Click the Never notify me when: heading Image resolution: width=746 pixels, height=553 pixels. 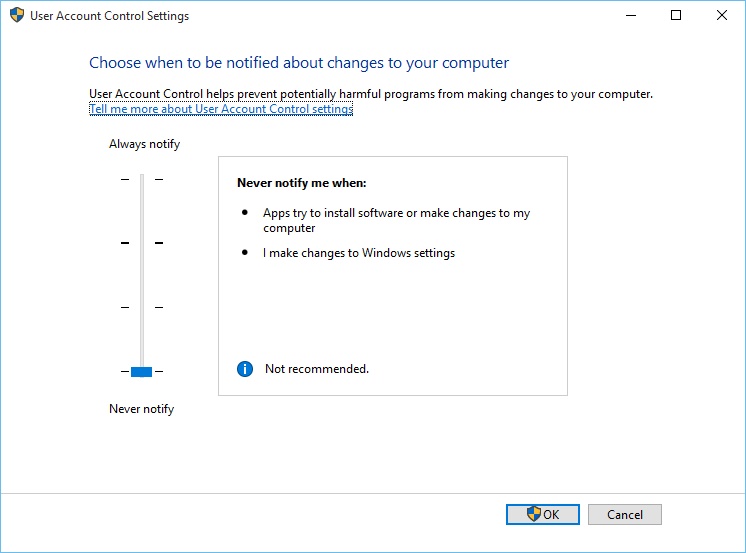(301, 183)
